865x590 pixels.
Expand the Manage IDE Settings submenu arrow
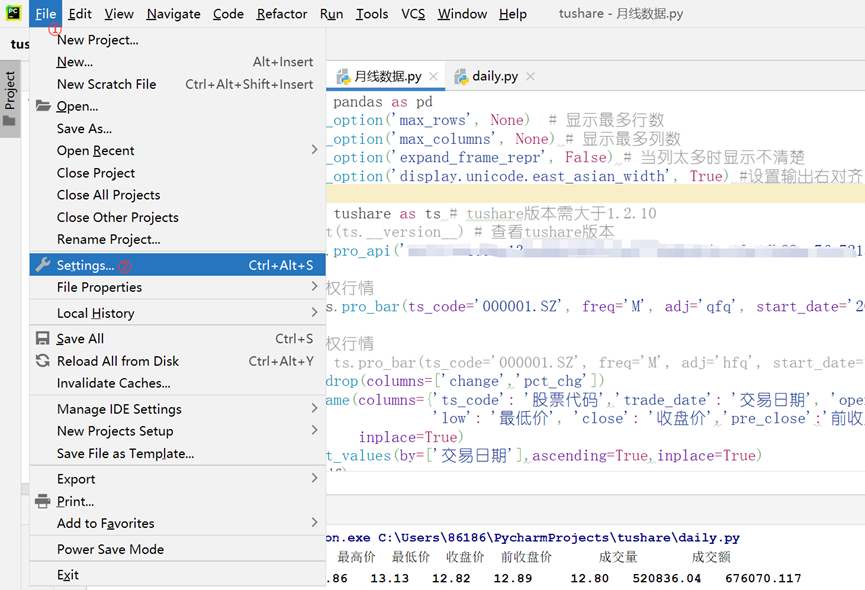coord(314,408)
